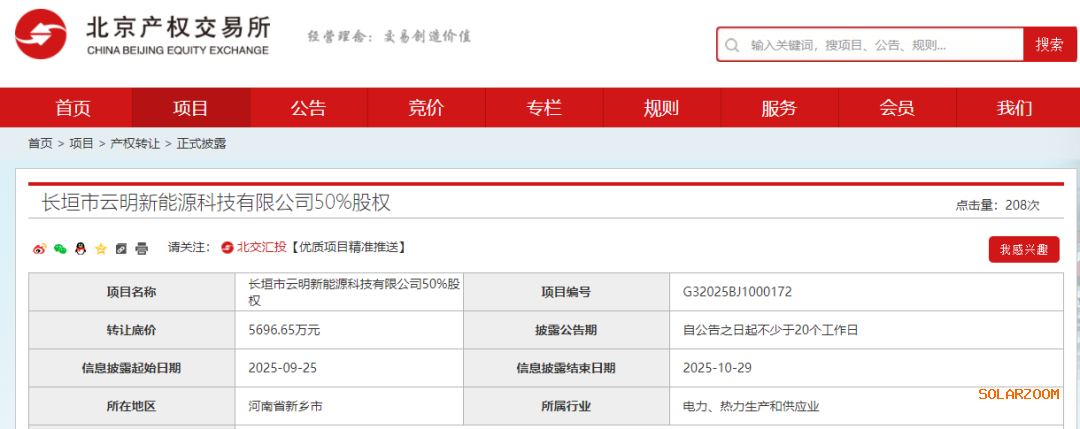
Task: Print the page using the printer icon
Action: (x=141, y=248)
